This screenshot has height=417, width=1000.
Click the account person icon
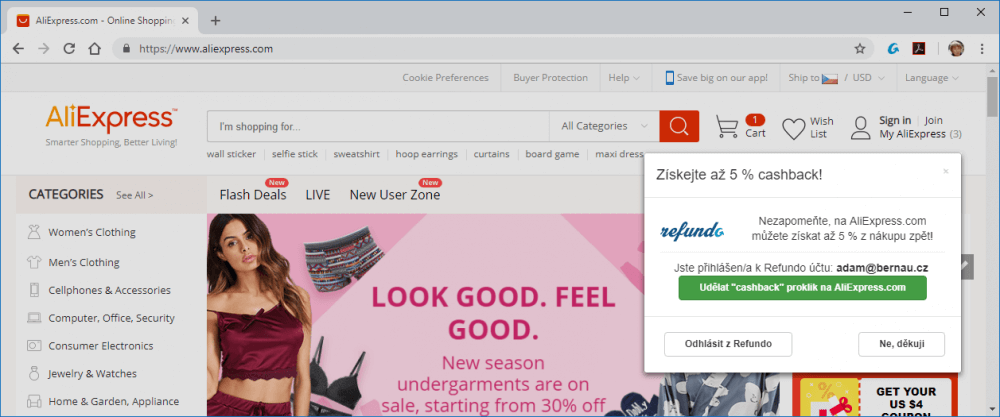[x=861, y=128]
